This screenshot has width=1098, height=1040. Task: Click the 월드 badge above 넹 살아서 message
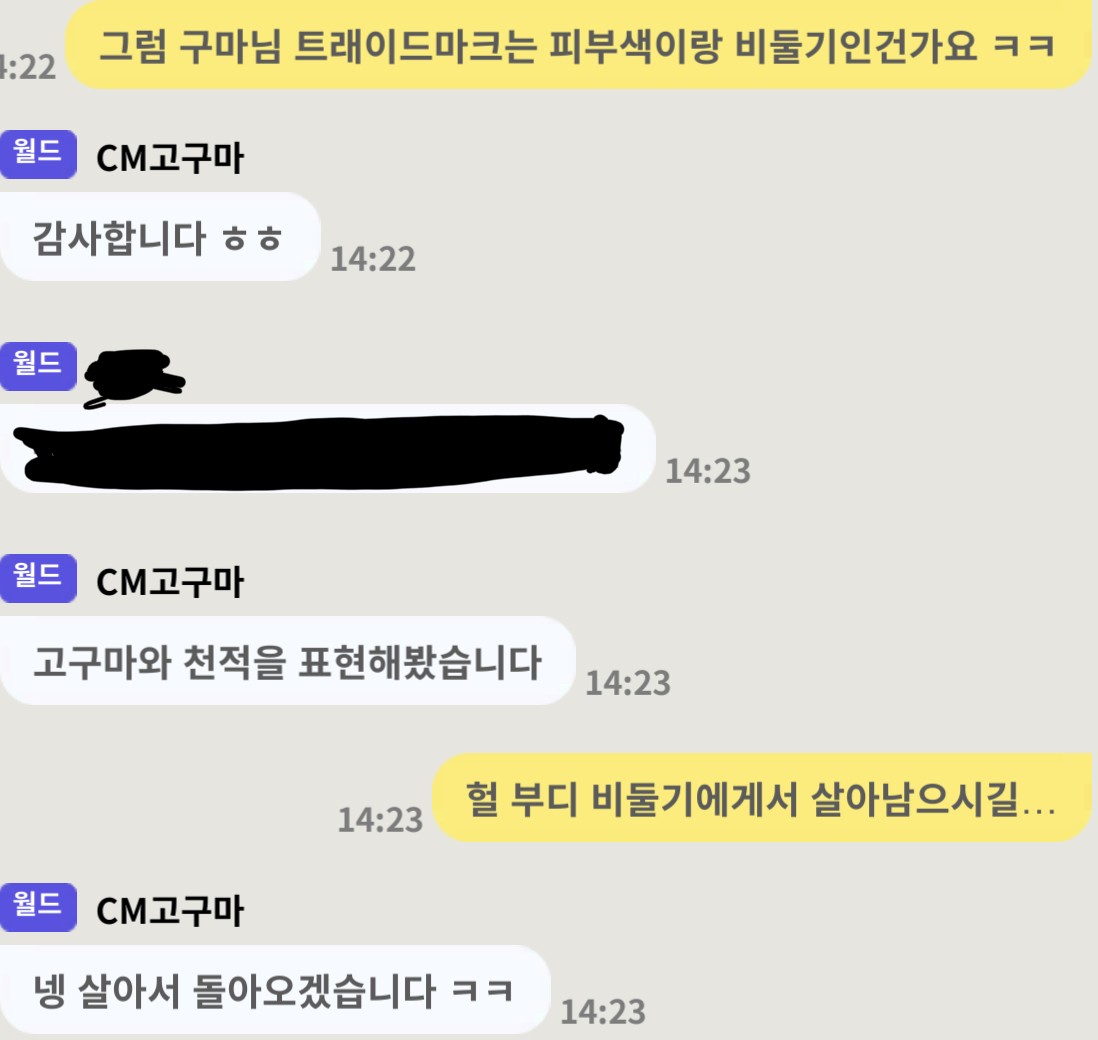coord(38,907)
